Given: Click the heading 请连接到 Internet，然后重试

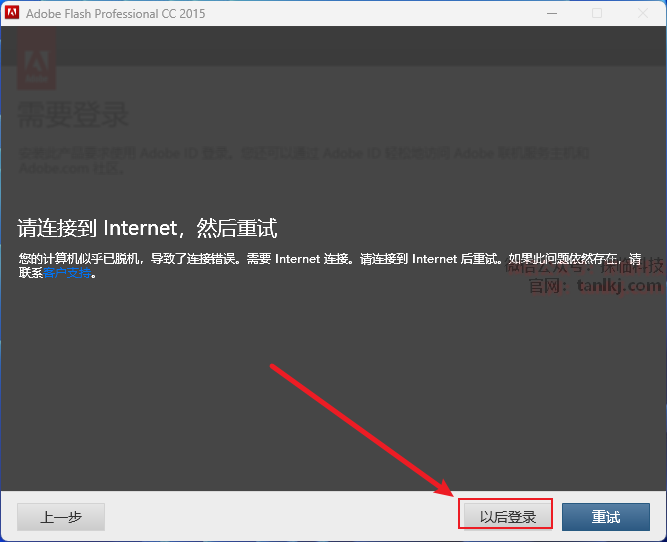Looking at the screenshot, I should tap(147, 228).
